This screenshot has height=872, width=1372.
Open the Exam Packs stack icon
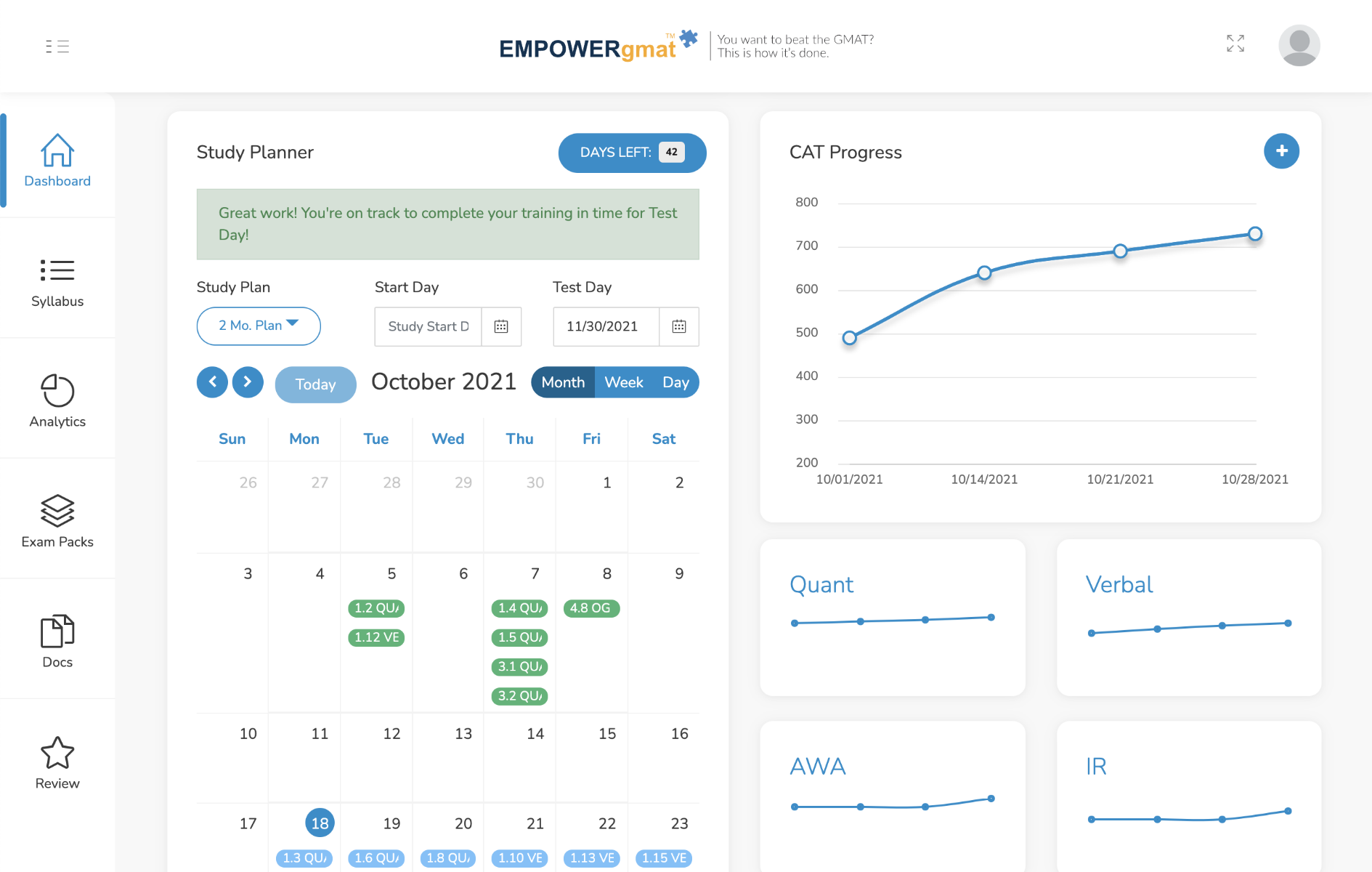(57, 511)
